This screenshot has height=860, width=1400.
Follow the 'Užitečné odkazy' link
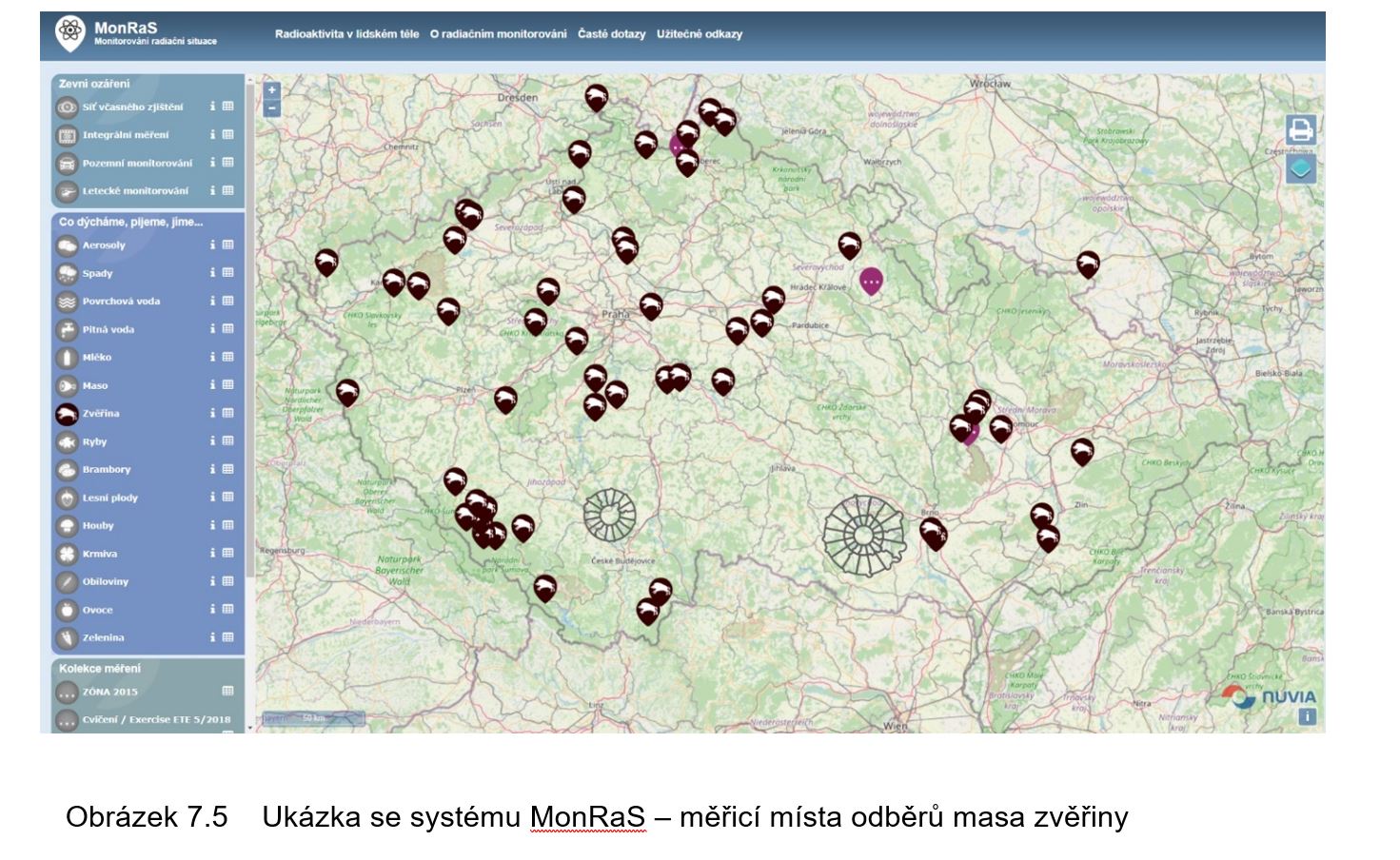click(x=699, y=34)
